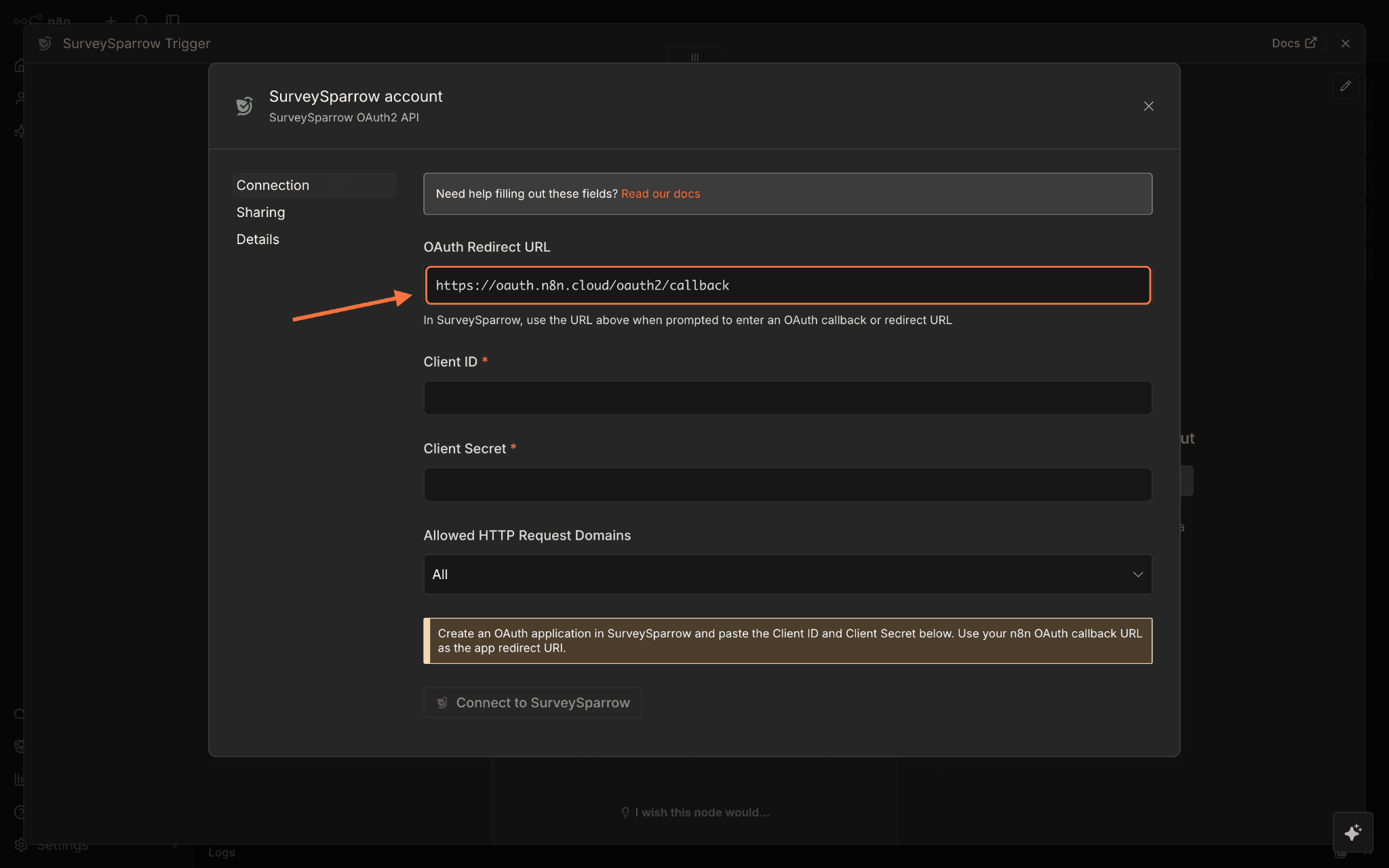
Task: Close the SurveySparrow Trigger panel
Action: click(1346, 43)
